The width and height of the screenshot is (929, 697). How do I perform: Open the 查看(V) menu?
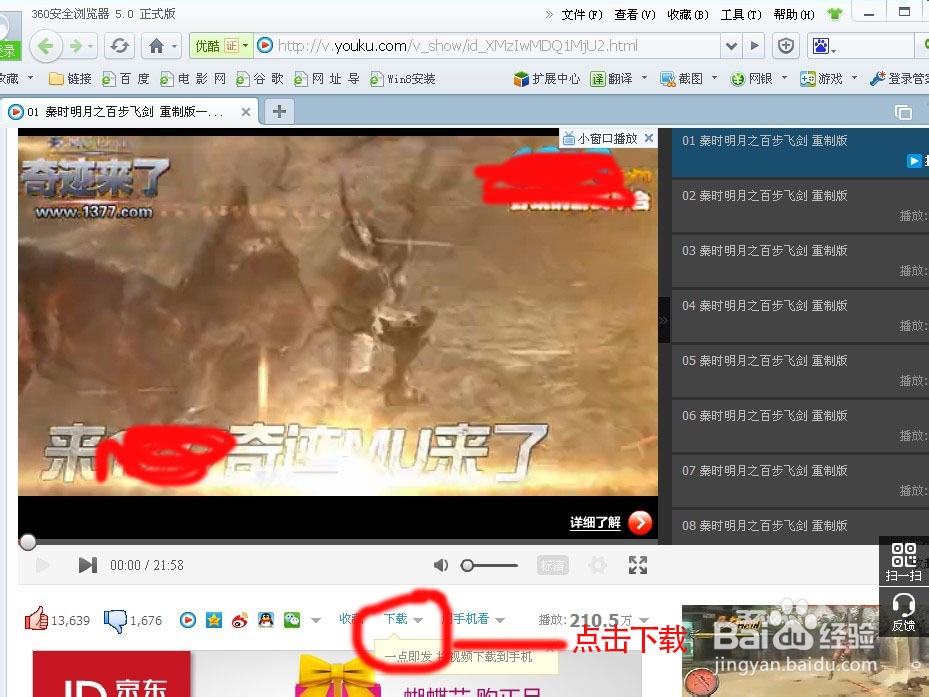(x=635, y=15)
